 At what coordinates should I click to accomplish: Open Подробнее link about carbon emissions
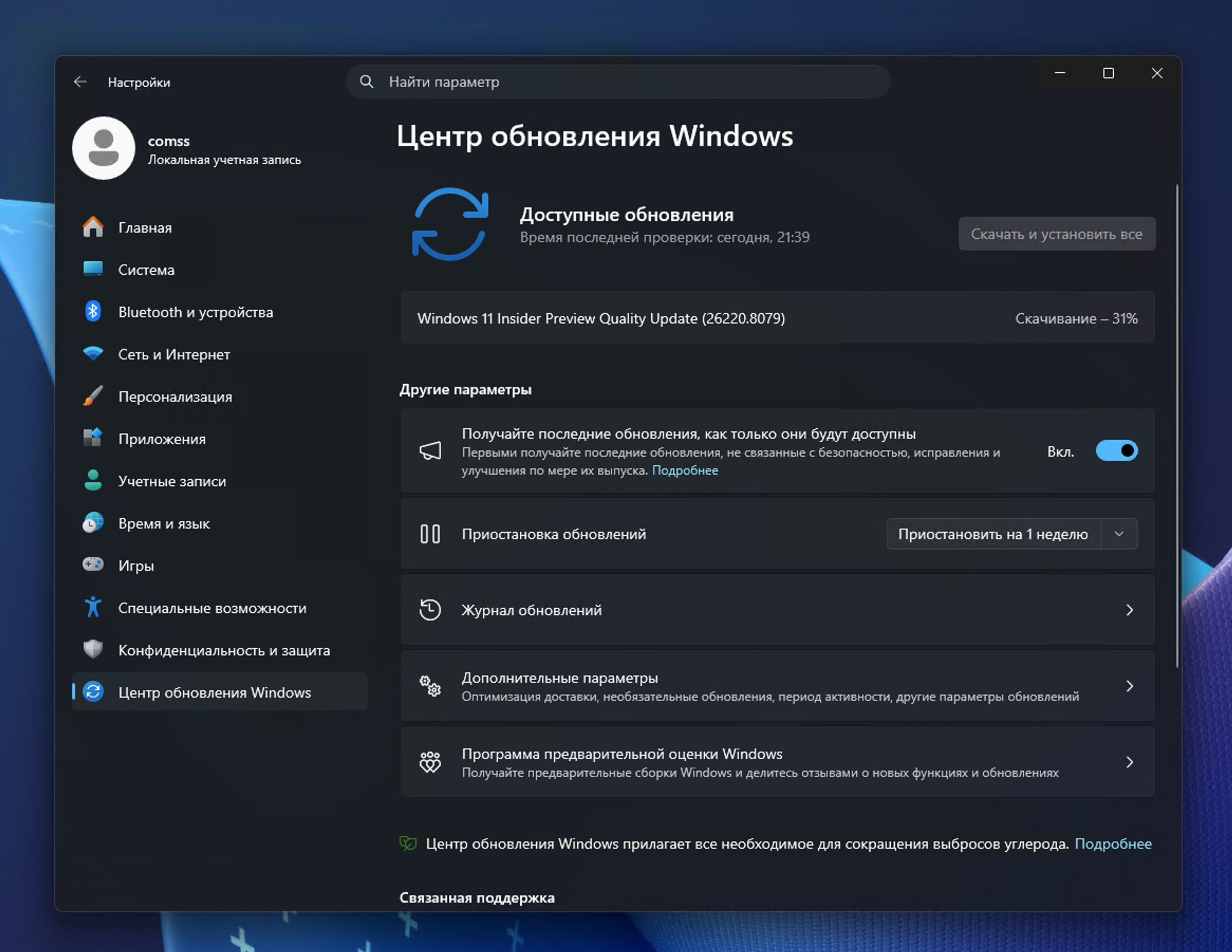tap(1113, 844)
